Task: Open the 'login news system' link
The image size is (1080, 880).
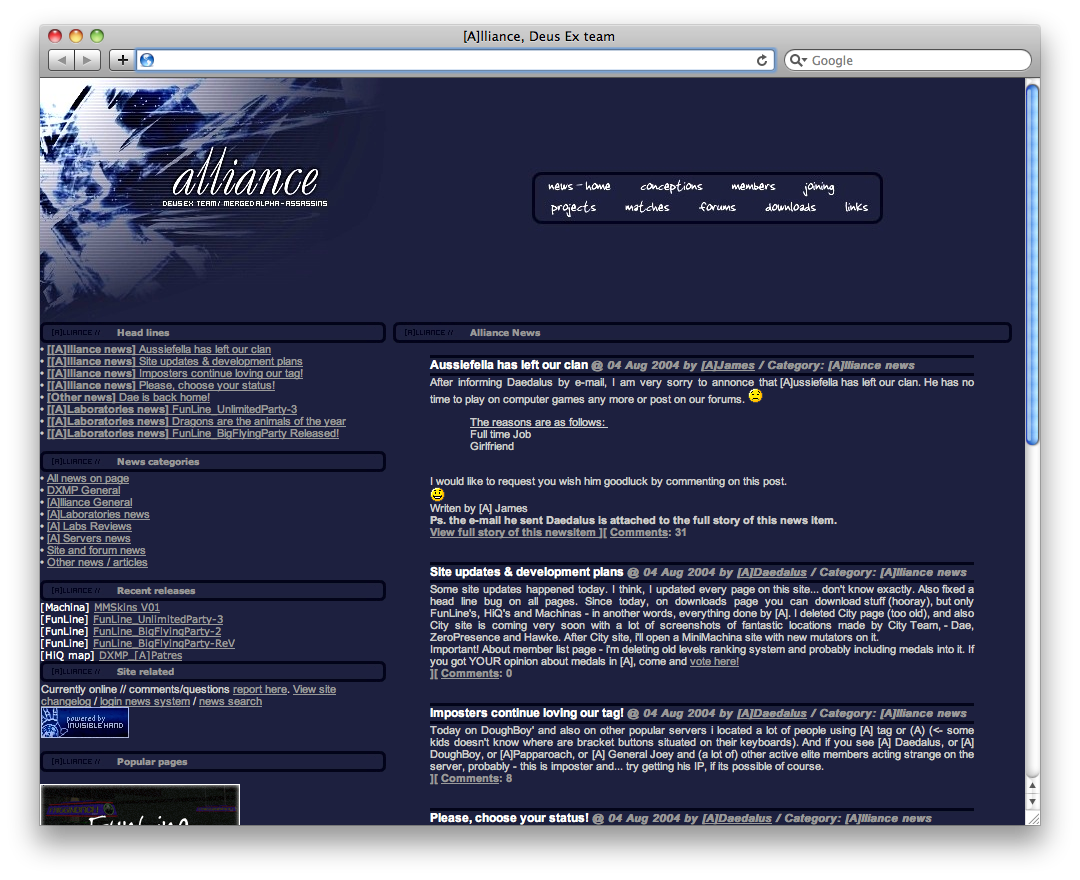Action: point(145,702)
